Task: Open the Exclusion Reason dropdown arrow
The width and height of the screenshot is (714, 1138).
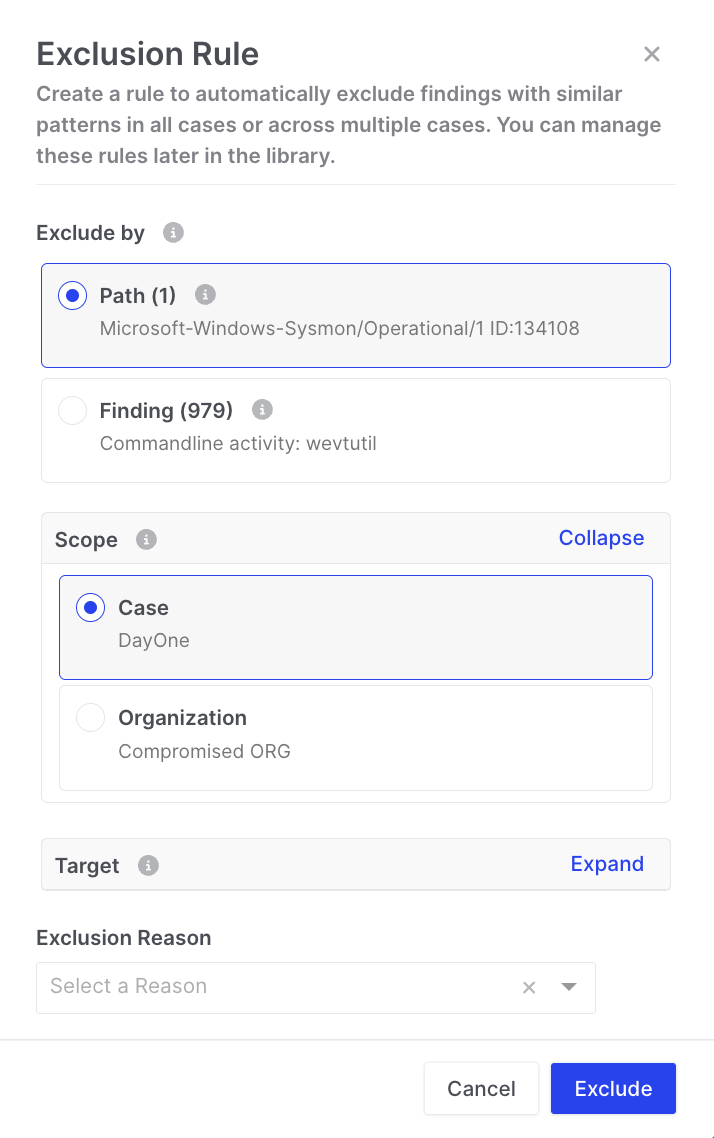Action: point(569,987)
